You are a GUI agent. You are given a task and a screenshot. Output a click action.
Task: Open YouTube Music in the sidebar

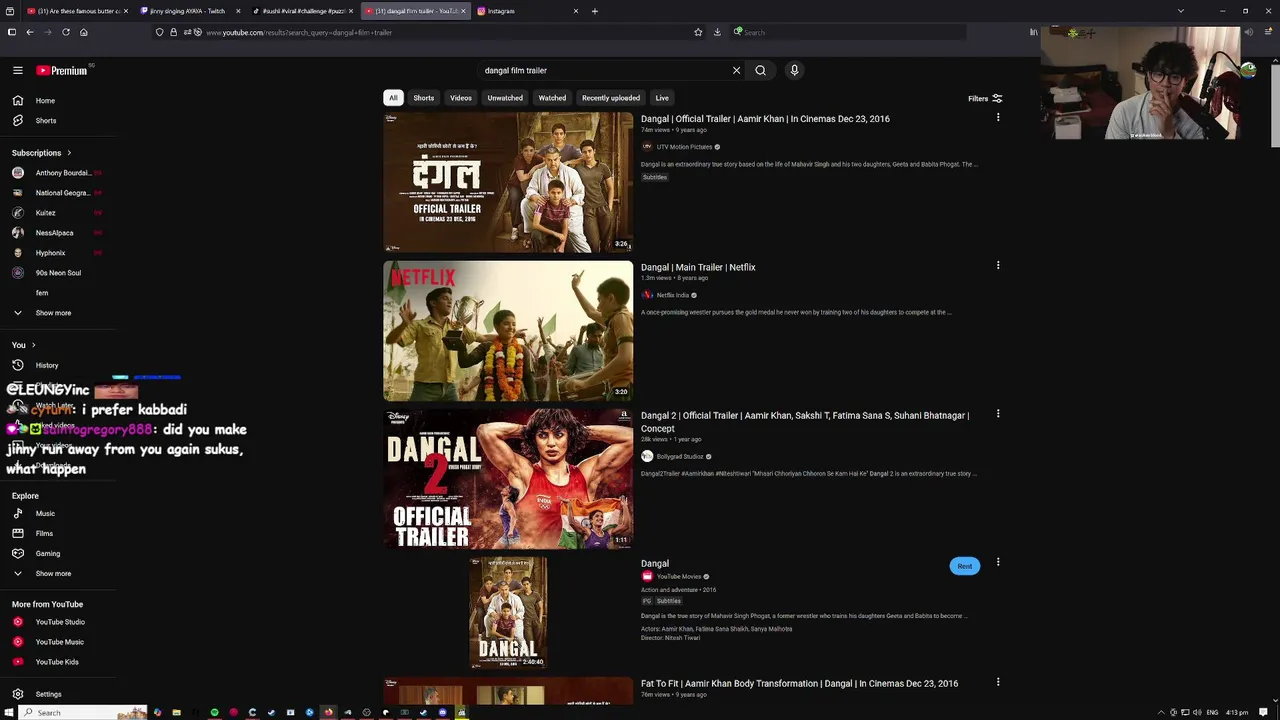[59, 642]
